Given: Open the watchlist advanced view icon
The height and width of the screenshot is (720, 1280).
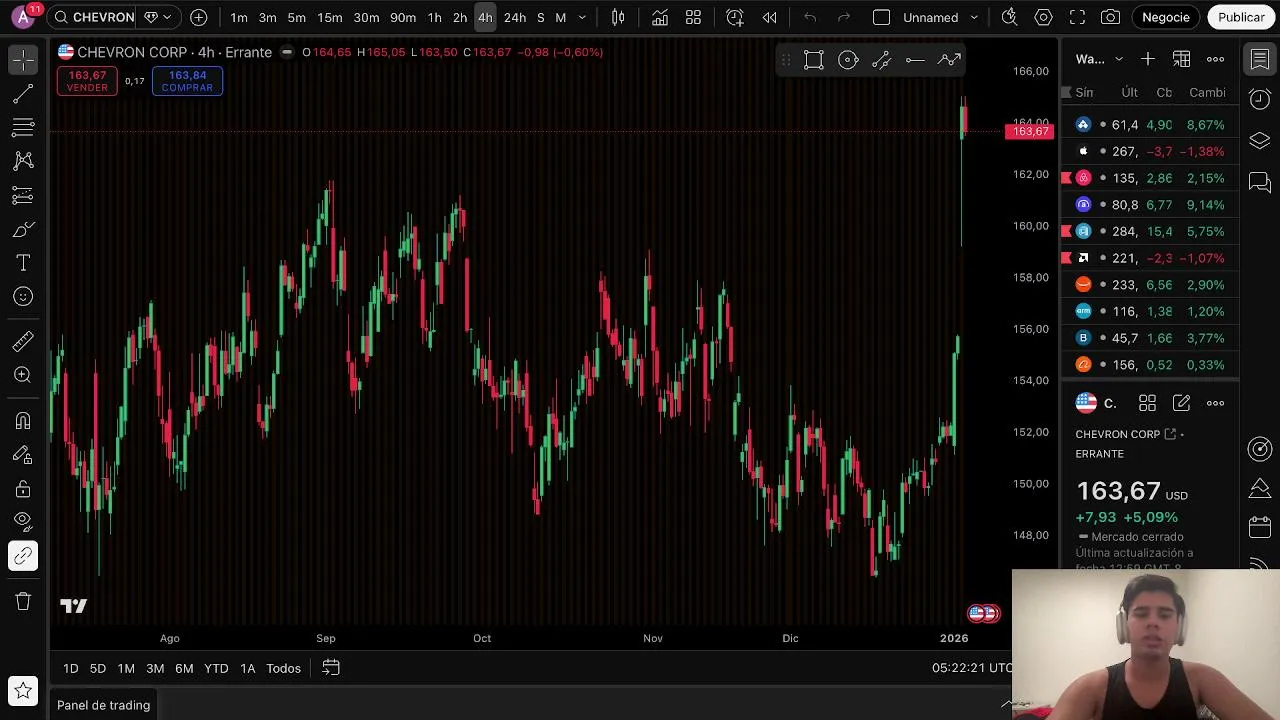Looking at the screenshot, I should coord(1181,59).
